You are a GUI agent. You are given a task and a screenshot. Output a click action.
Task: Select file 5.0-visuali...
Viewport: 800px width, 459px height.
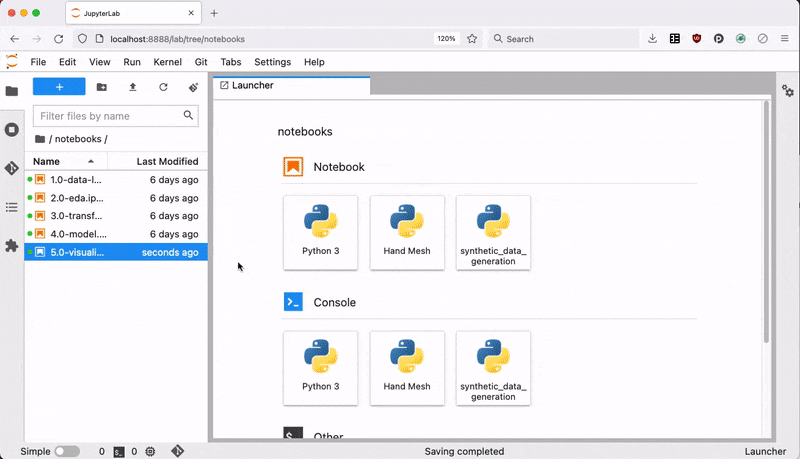point(116,252)
